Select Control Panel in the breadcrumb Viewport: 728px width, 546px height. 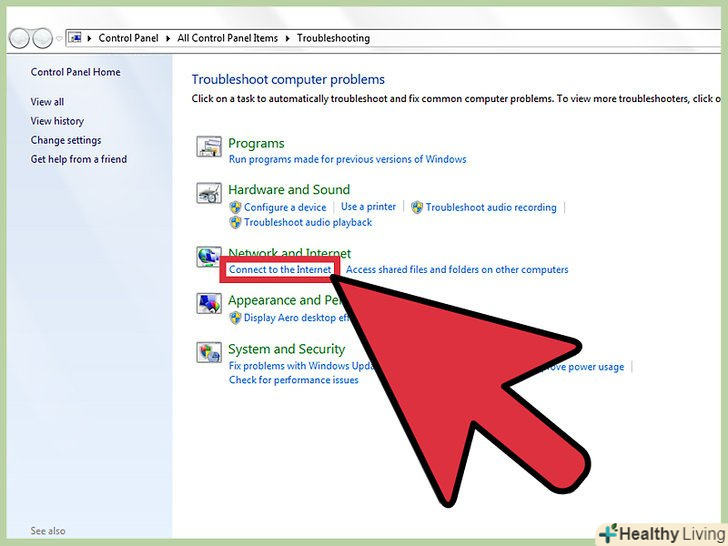(128, 38)
